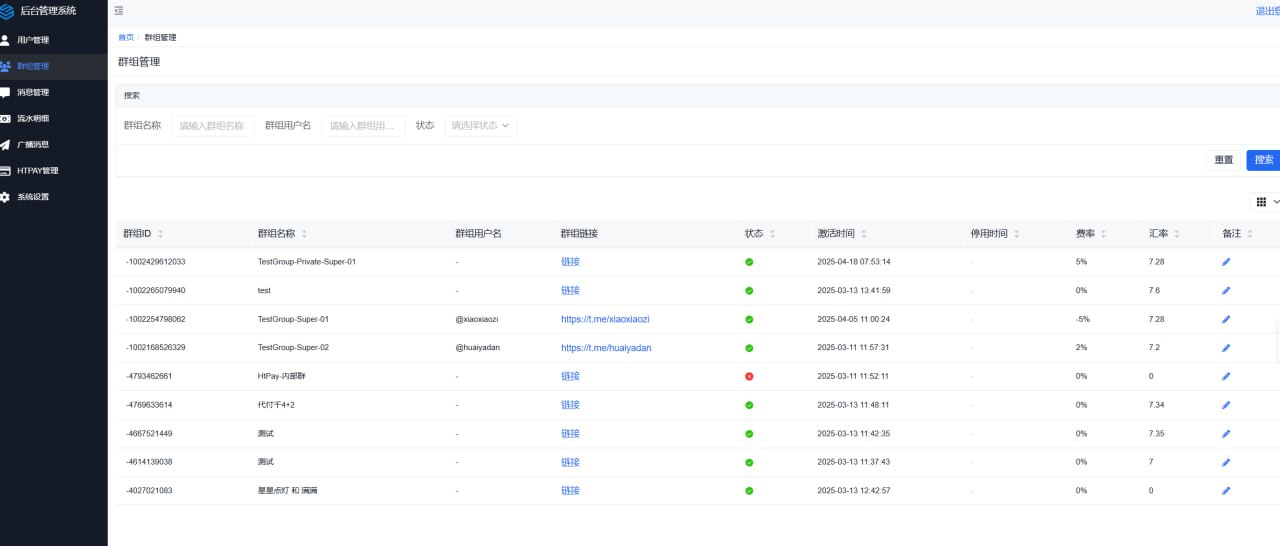Open 用户管理 in the sidebar
Screen dimensions: 1280x546
coord(33,40)
